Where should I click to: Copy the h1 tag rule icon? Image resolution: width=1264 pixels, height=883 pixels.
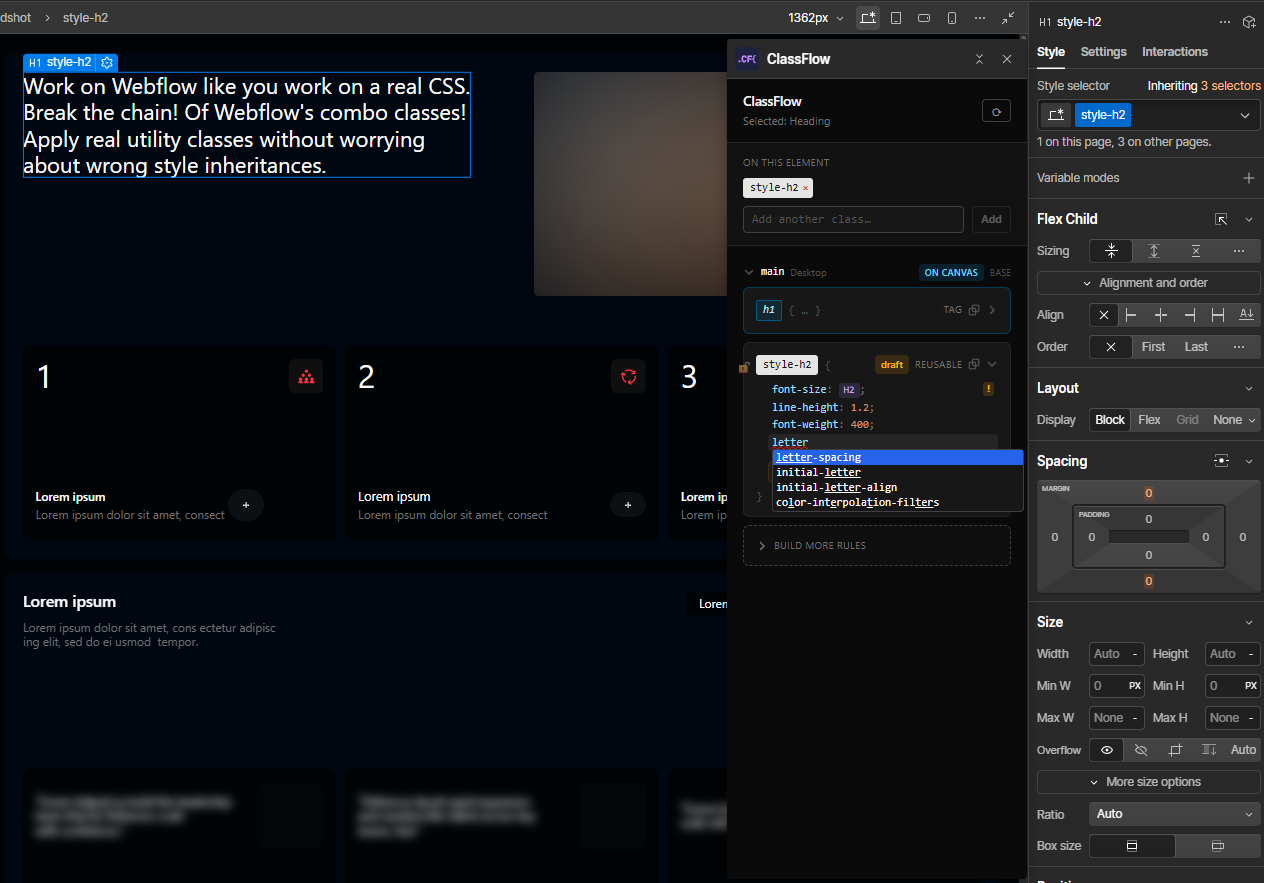click(x=973, y=310)
